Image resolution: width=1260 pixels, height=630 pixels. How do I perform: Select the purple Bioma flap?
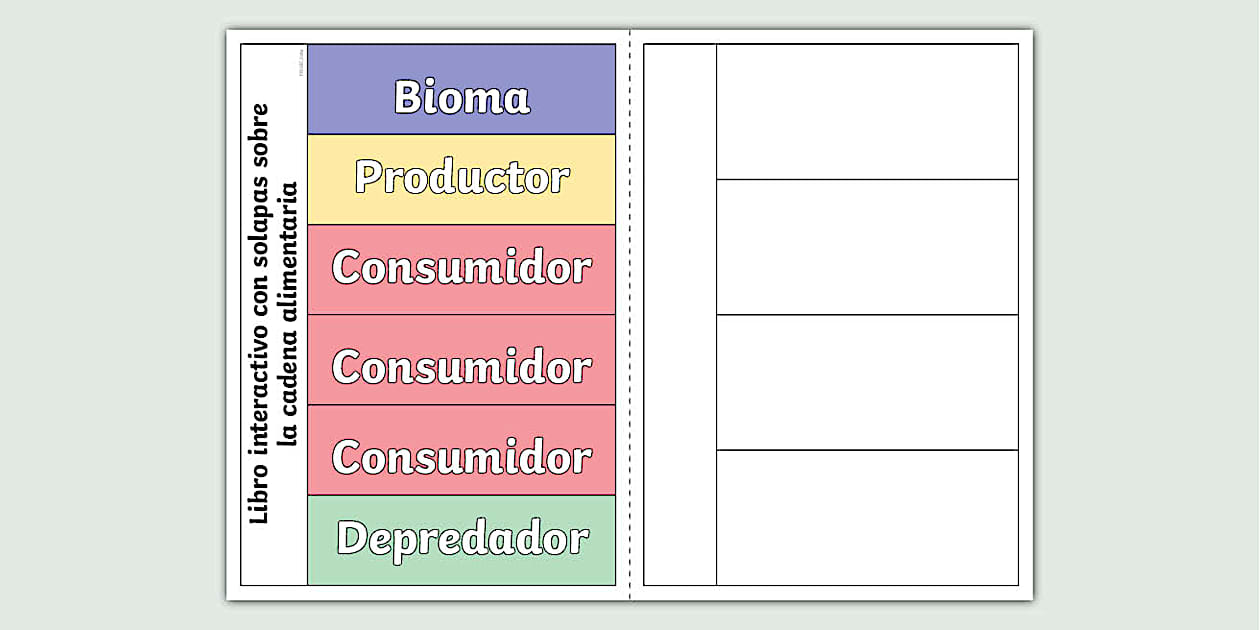pyautogui.click(x=461, y=89)
